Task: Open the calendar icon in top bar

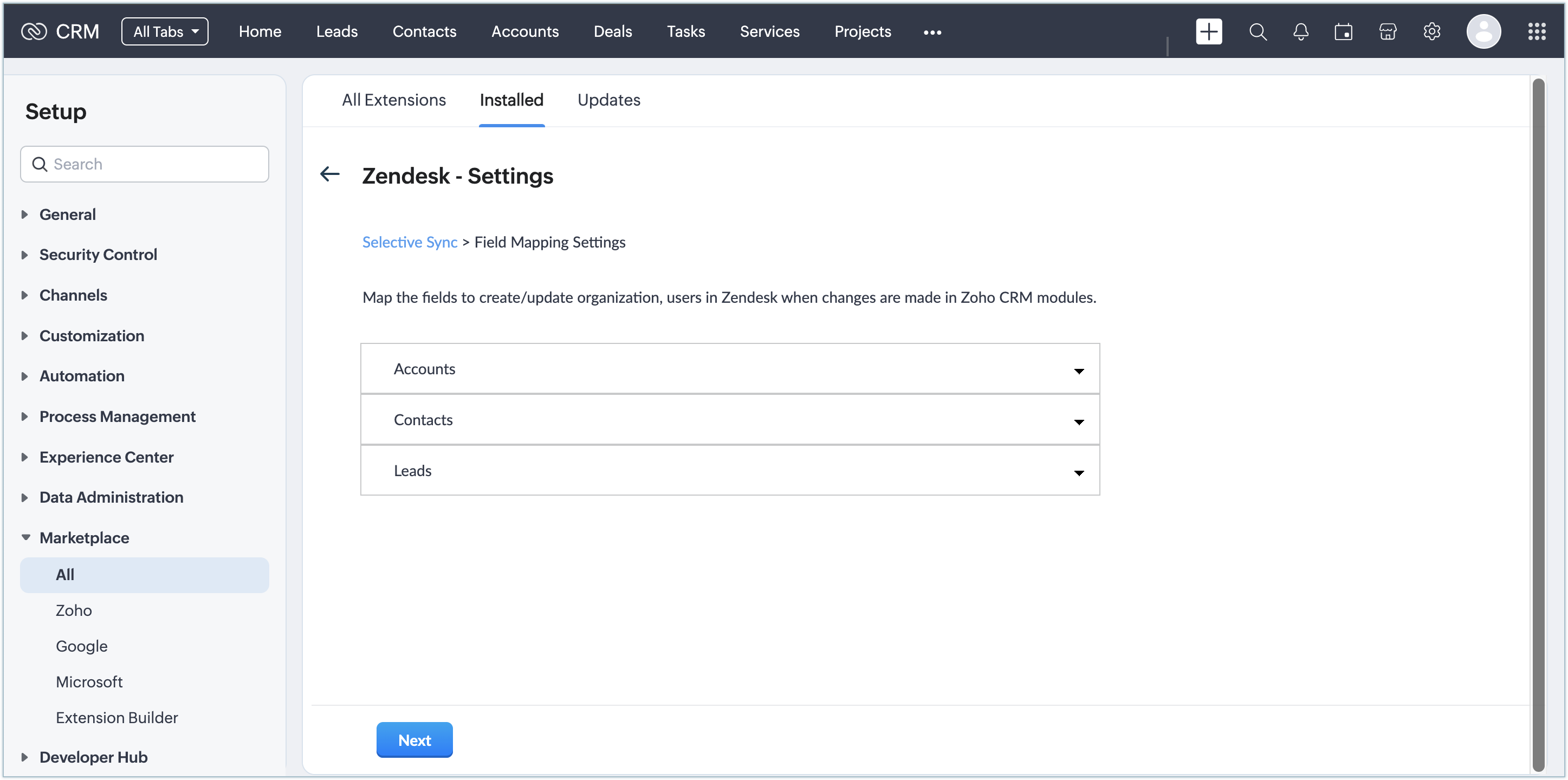Action: tap(1343, 31)
